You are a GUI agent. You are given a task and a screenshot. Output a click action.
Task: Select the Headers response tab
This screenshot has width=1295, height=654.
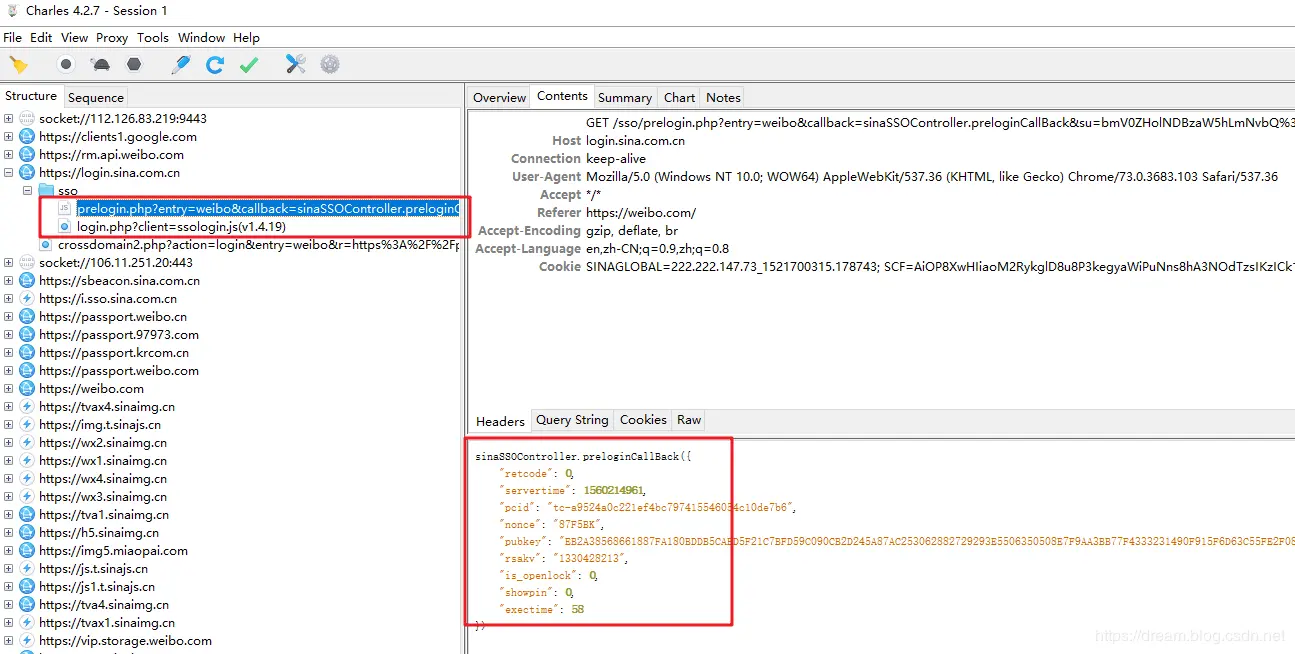click(x=500, y=421)
